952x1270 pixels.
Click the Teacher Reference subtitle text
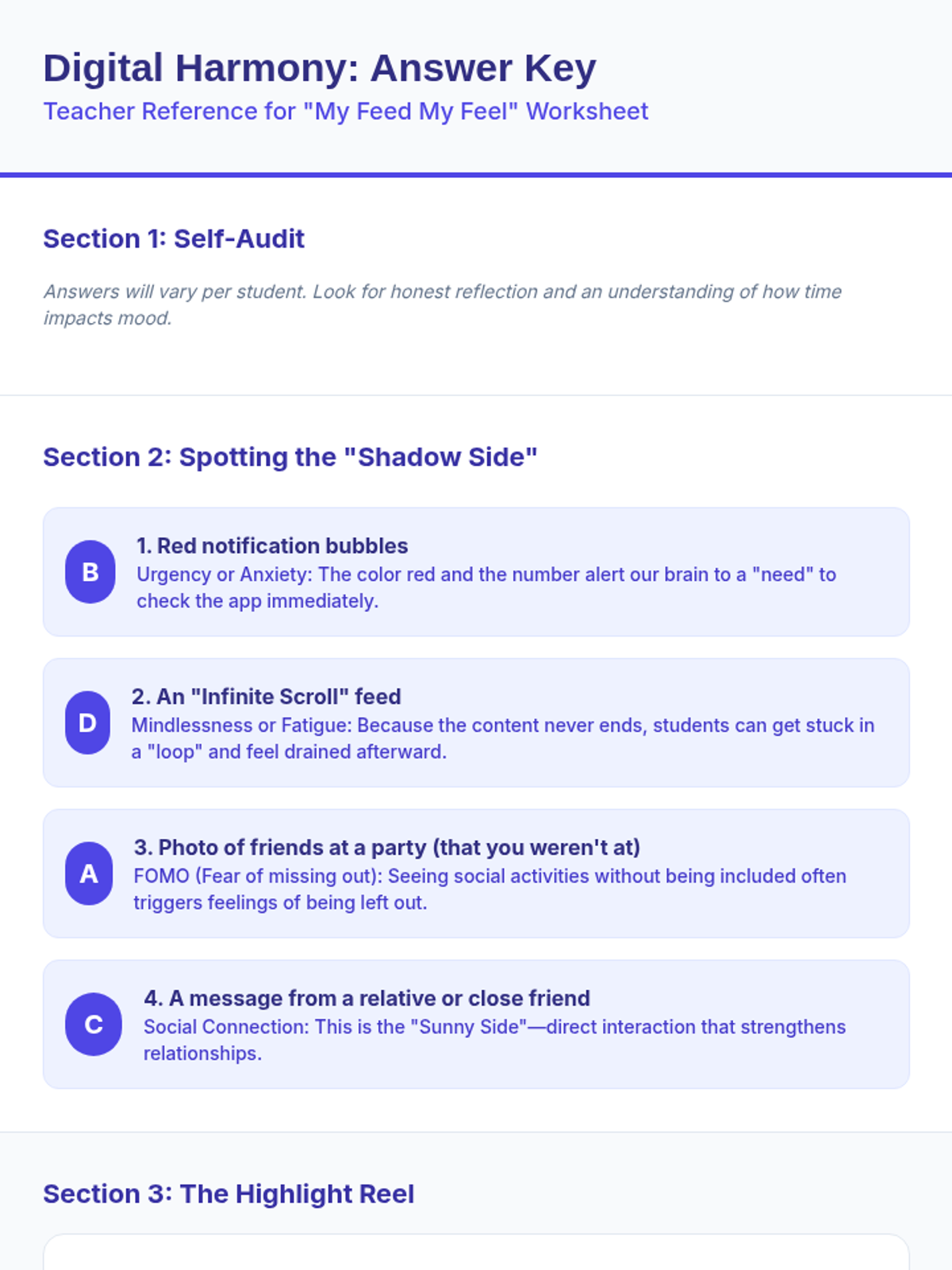coord(346,111)
